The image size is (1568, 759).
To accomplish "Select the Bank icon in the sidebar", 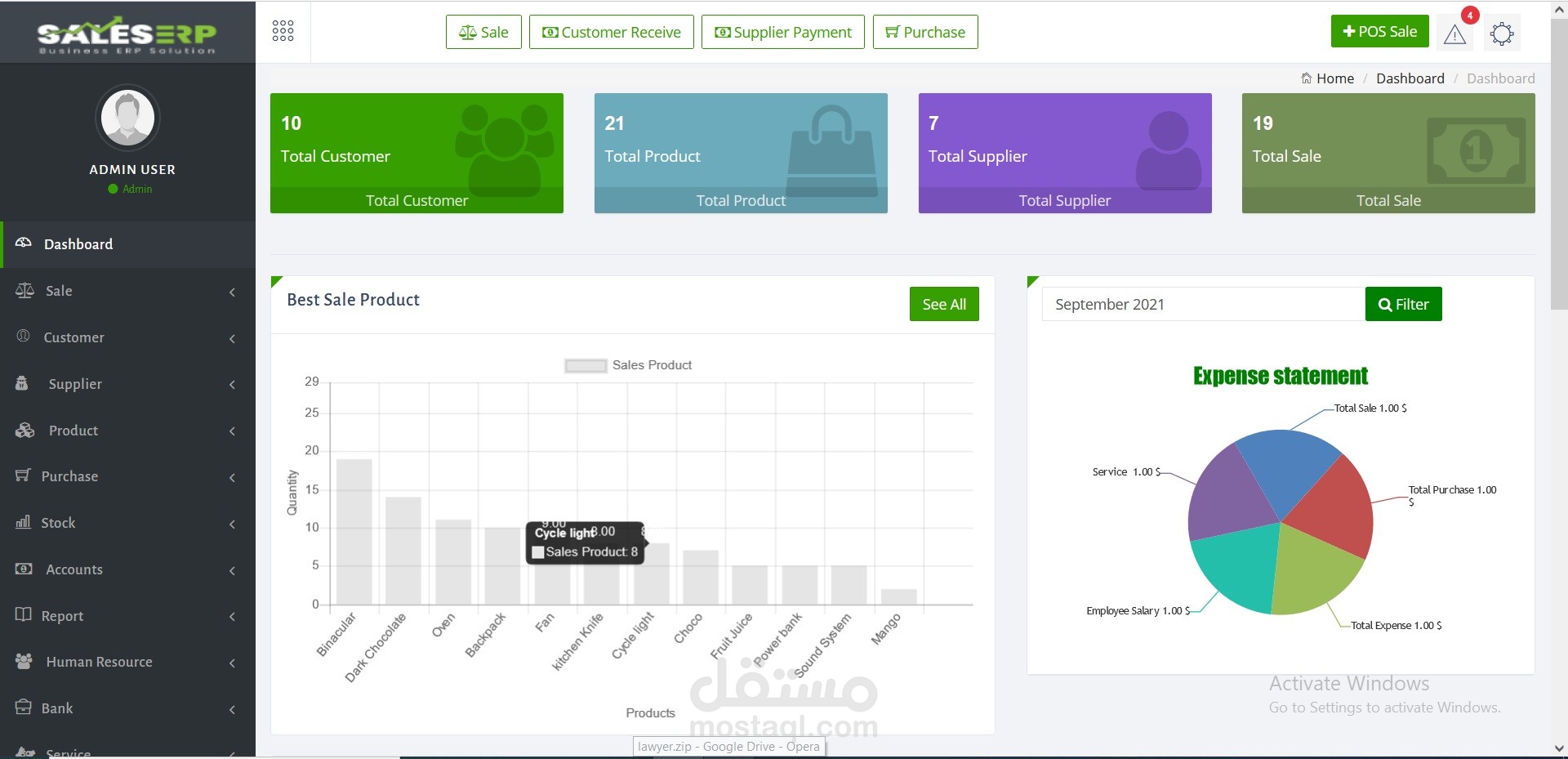I will [x=22, y=708].
